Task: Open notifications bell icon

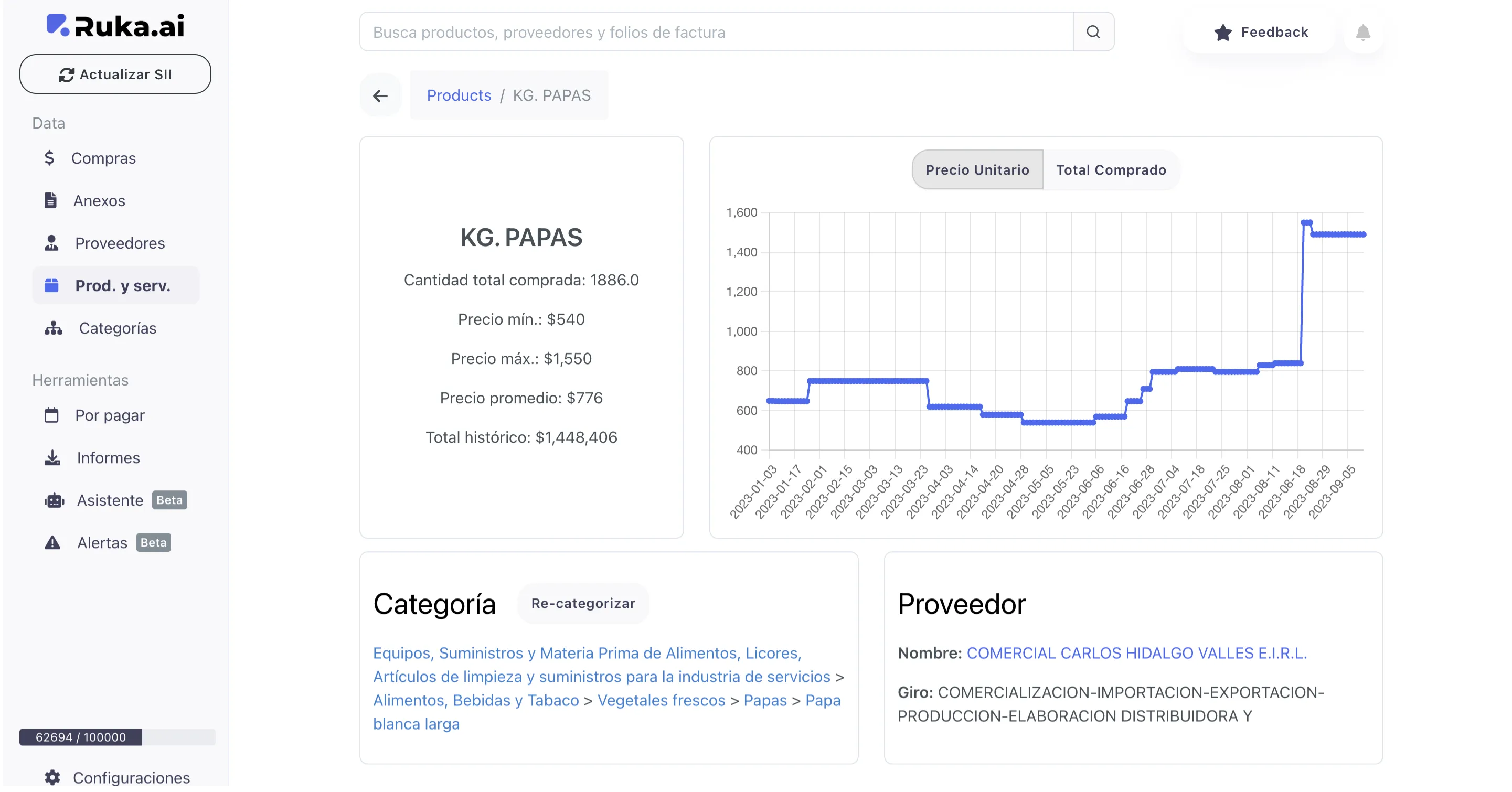Action: 1363,33
